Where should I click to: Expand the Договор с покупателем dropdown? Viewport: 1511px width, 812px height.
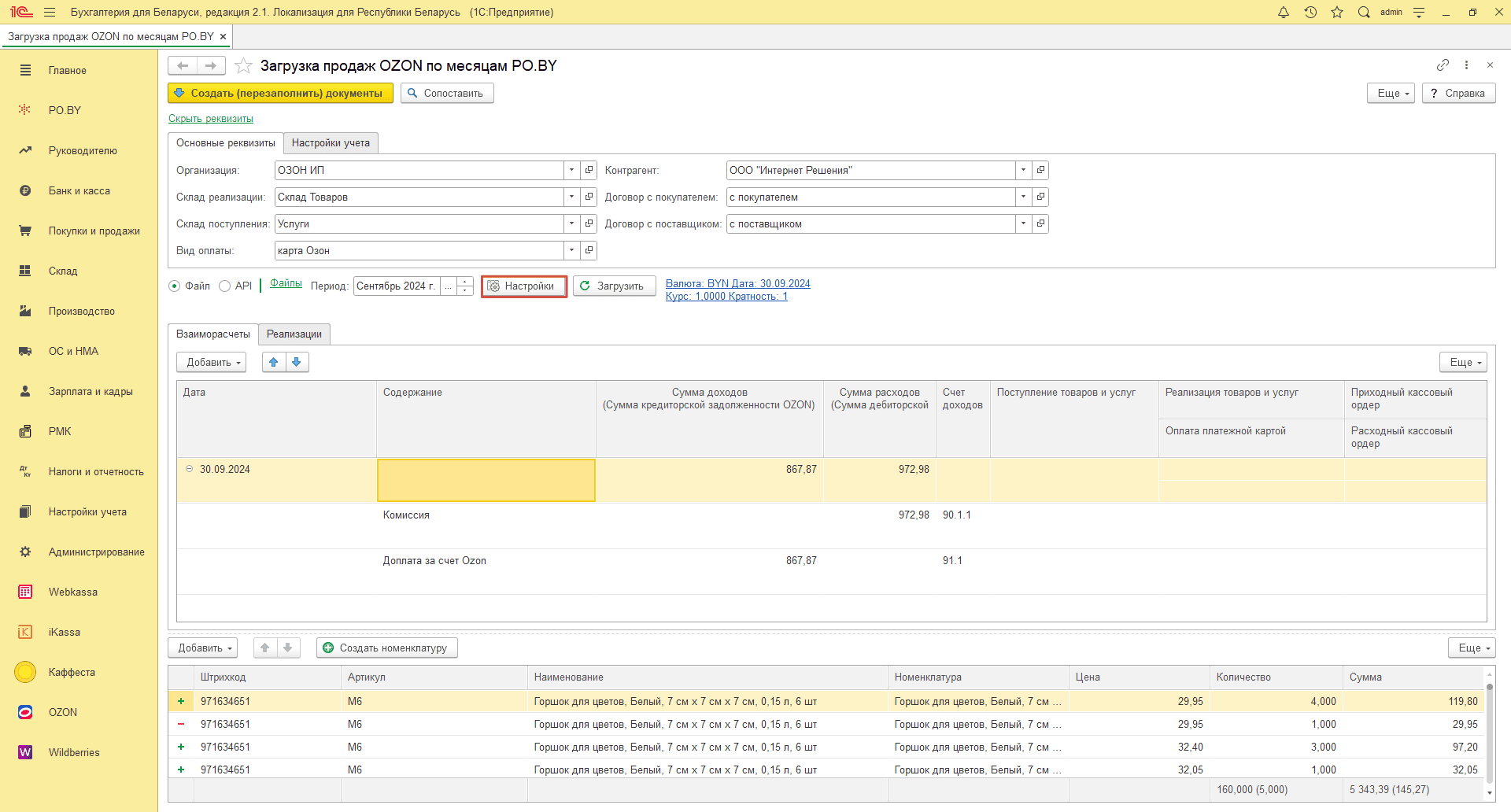1023,197
